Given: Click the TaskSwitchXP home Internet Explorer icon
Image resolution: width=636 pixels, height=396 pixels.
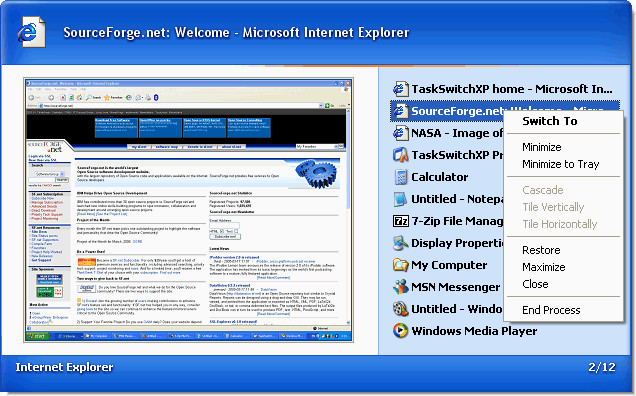Looking at the screenshot, I should coord(400,89).
